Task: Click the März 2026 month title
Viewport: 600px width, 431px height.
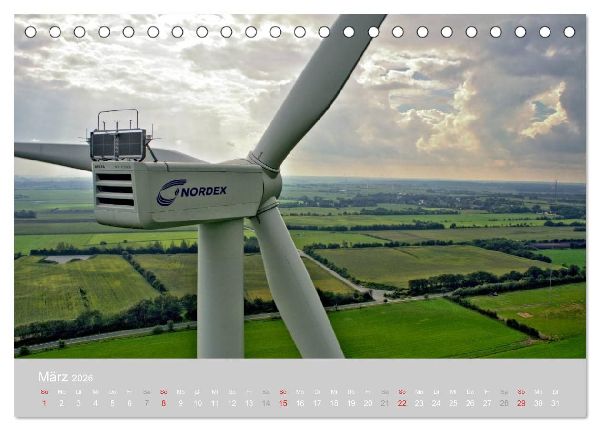Action: pos(65,377)
